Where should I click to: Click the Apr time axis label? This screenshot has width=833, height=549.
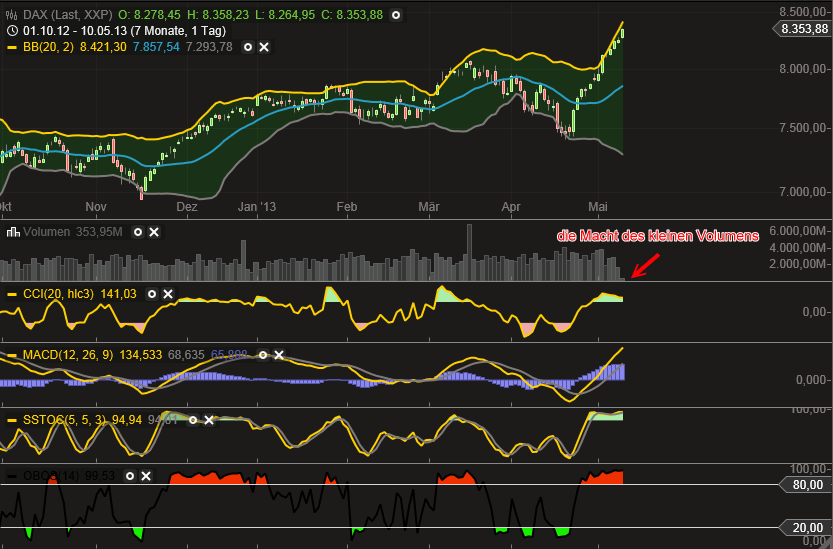coord(511,207)
